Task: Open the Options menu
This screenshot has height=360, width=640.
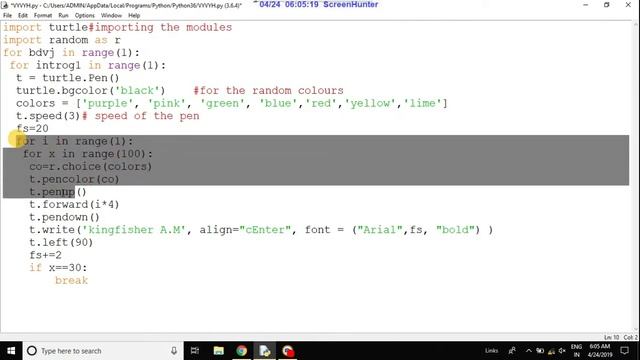Action: coord(84,16)
